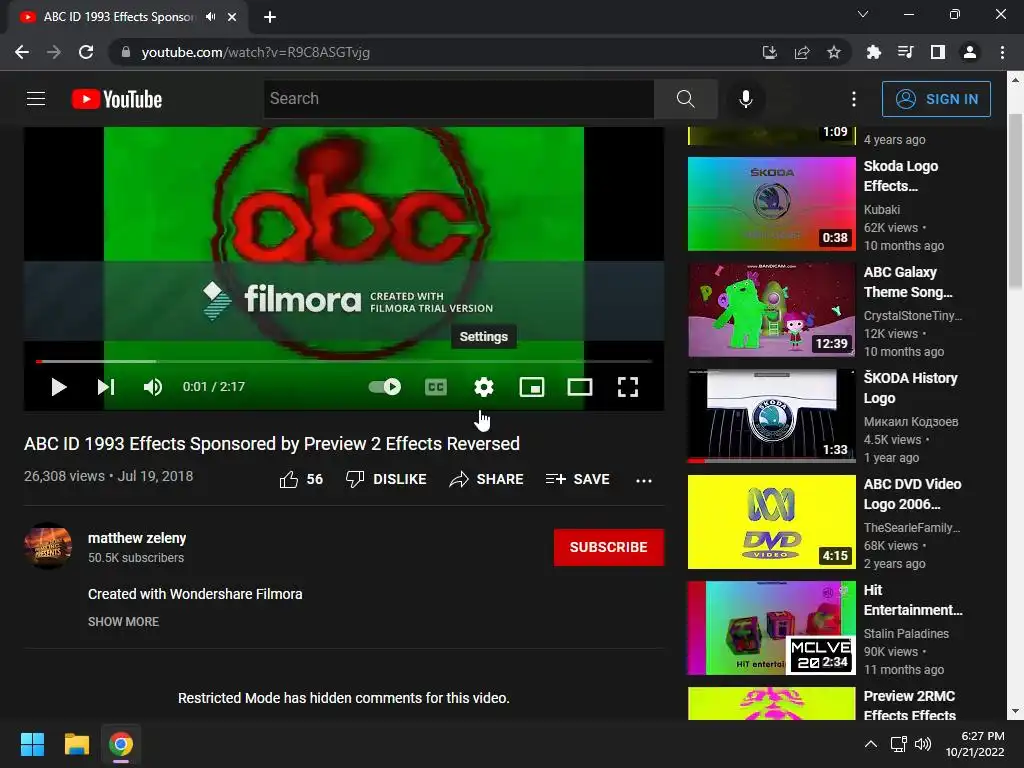Open taskbar volume control
This screenshot has height=768, width=1024.
pos(923,744)
